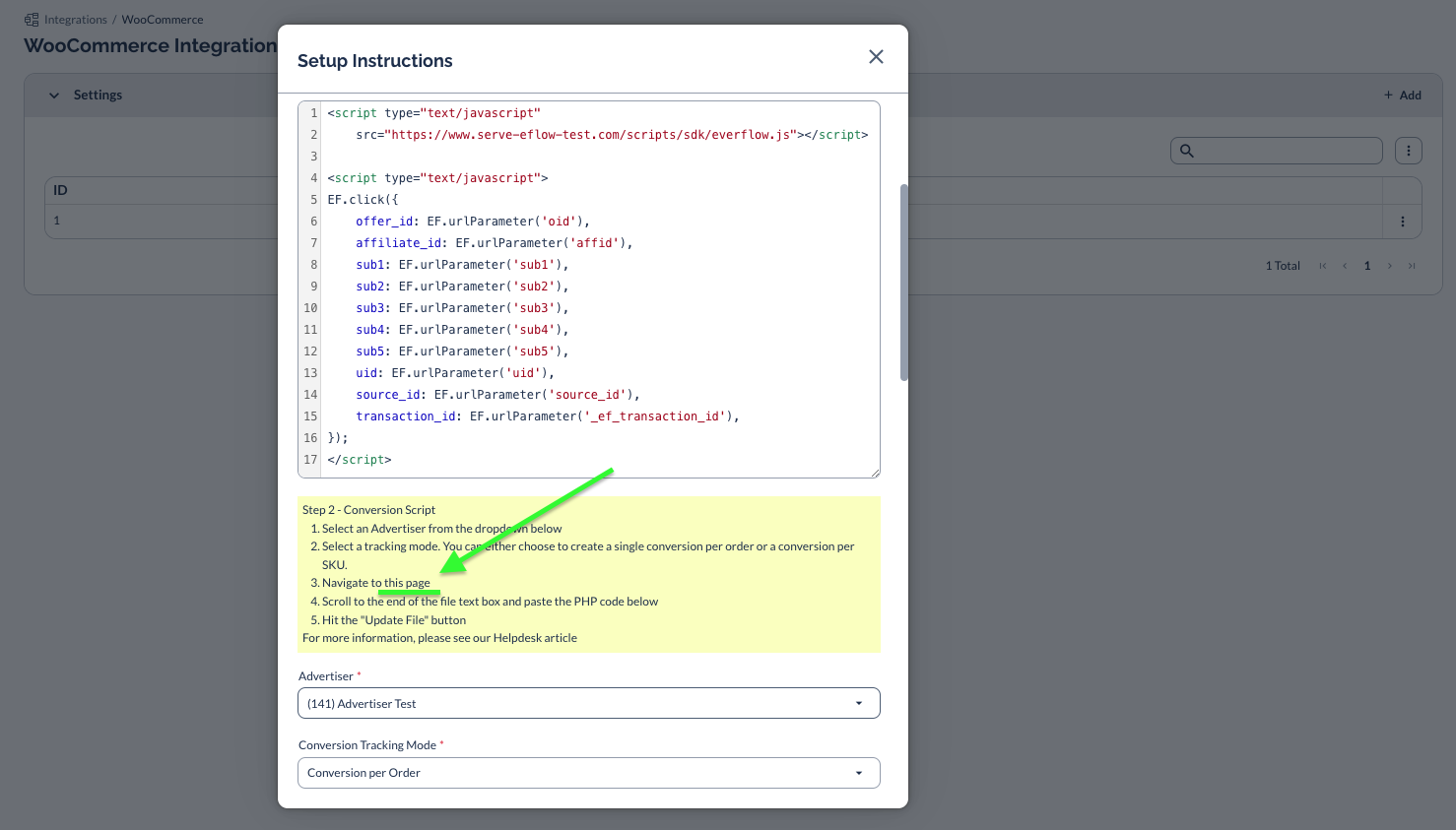
Task: Click the "Hit the Update File button" instruction
Action: 393,620
